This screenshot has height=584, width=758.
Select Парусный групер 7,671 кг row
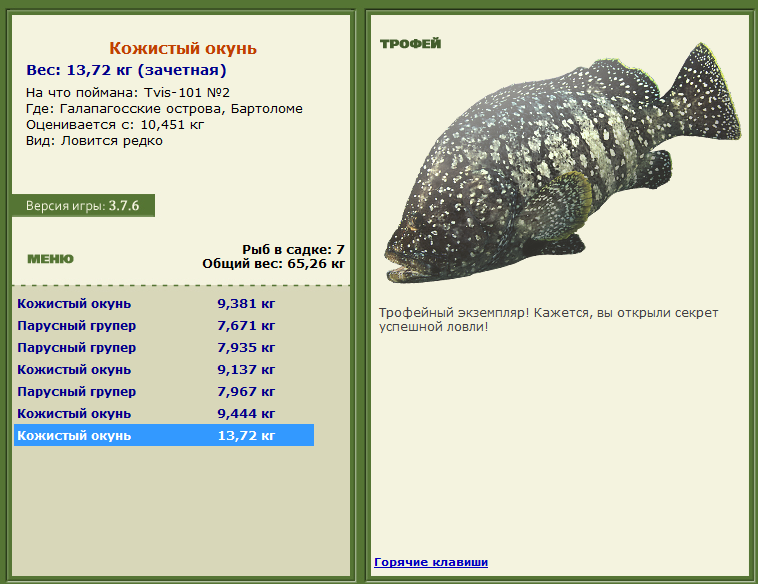(x=164, y=326)
